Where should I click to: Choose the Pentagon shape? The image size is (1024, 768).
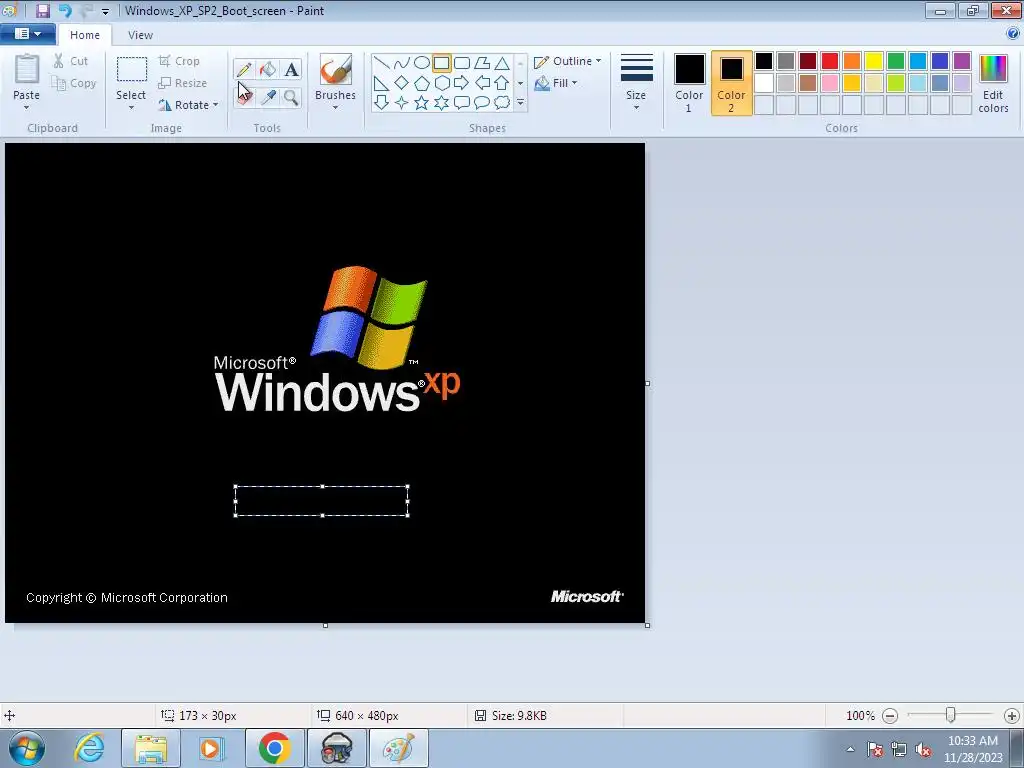pyautogui.click(x=422, y=83)
